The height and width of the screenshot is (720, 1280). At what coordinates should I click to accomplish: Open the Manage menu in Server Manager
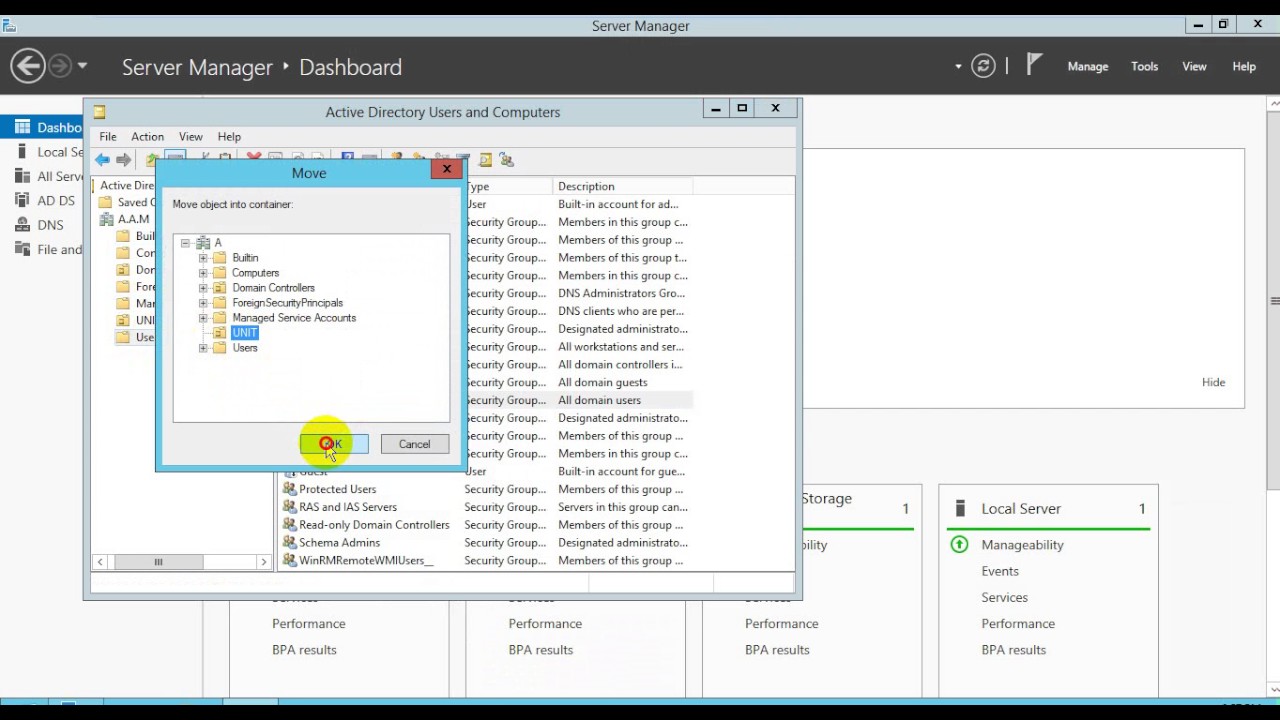click(x=1088, y=66)
